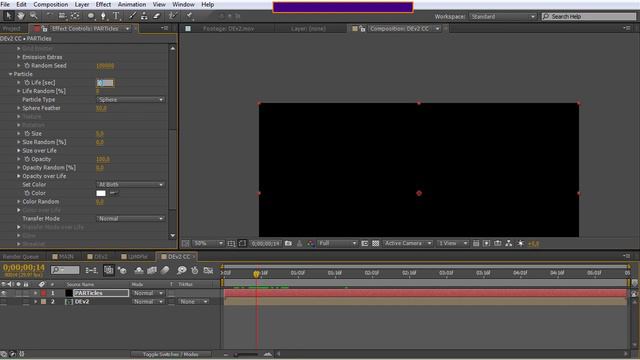640x360 pixels.
Task: Open the Effect menu
Action: tap(103, 4)
